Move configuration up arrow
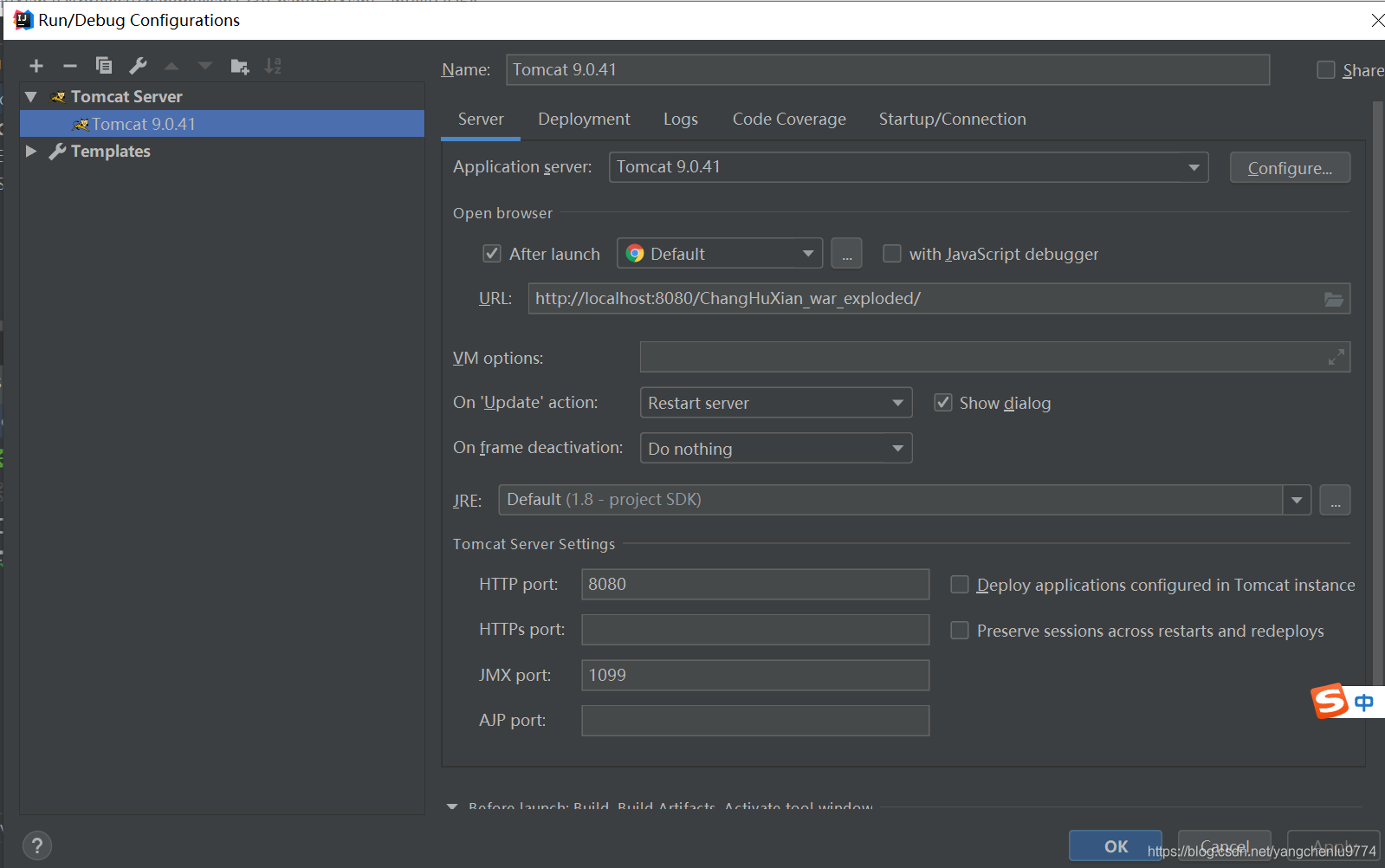1385x868 pixels. tap(172, 66)
